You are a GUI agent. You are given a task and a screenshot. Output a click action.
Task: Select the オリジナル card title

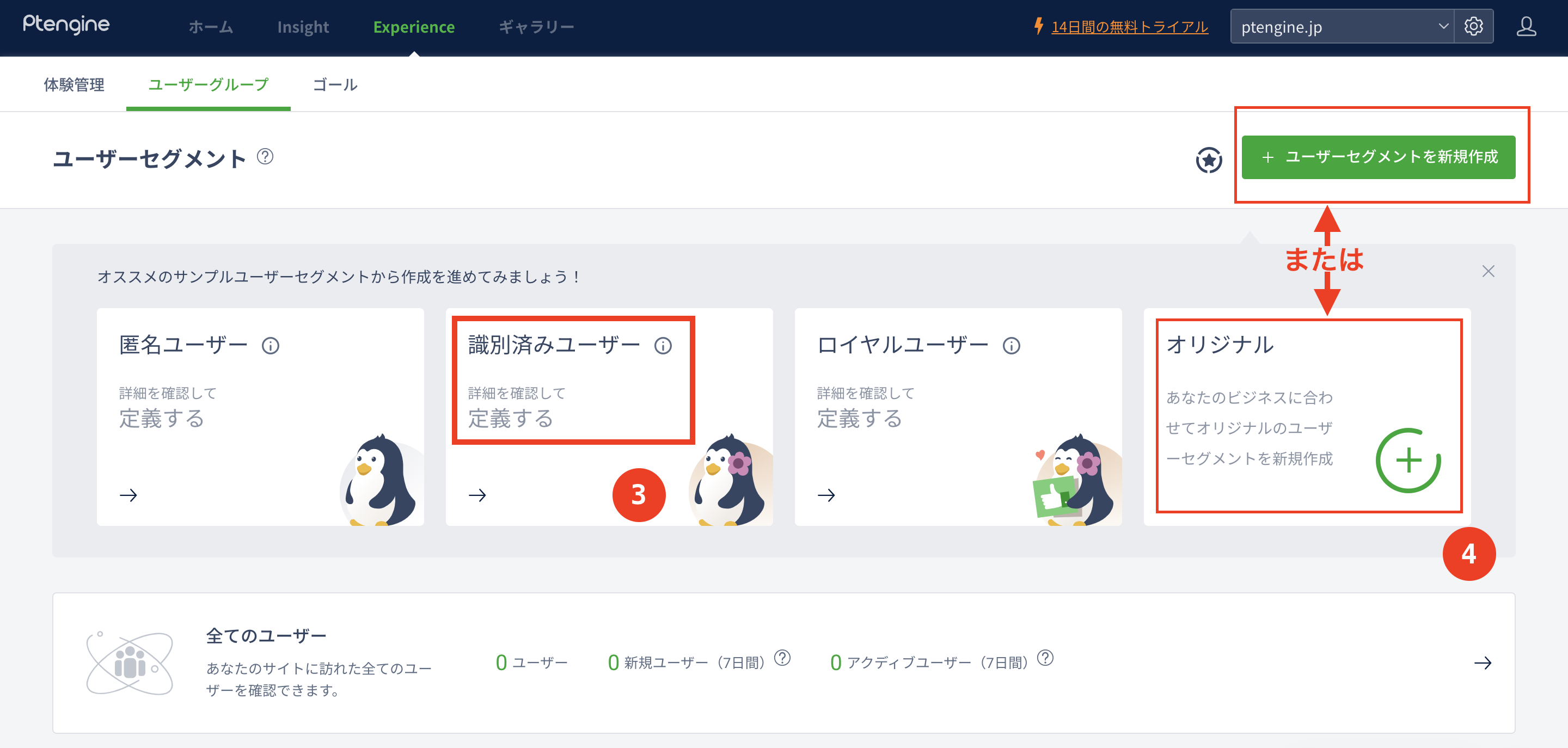click(x=1219, y=345)
